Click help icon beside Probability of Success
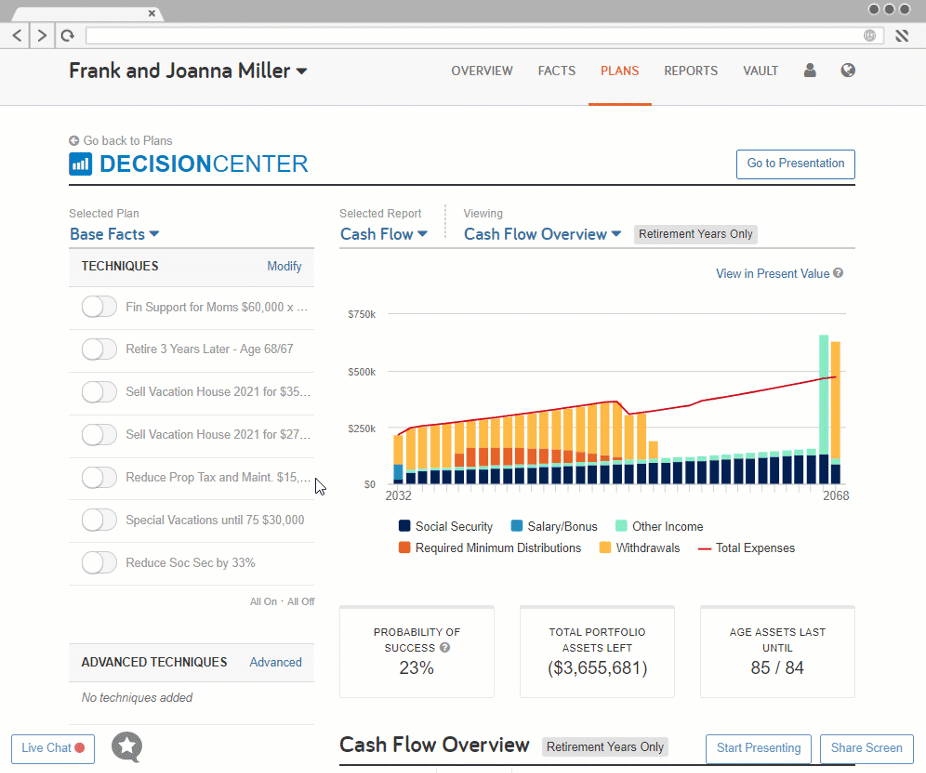The height and width of the screenshot is (773, 926). tap(445, 647)
